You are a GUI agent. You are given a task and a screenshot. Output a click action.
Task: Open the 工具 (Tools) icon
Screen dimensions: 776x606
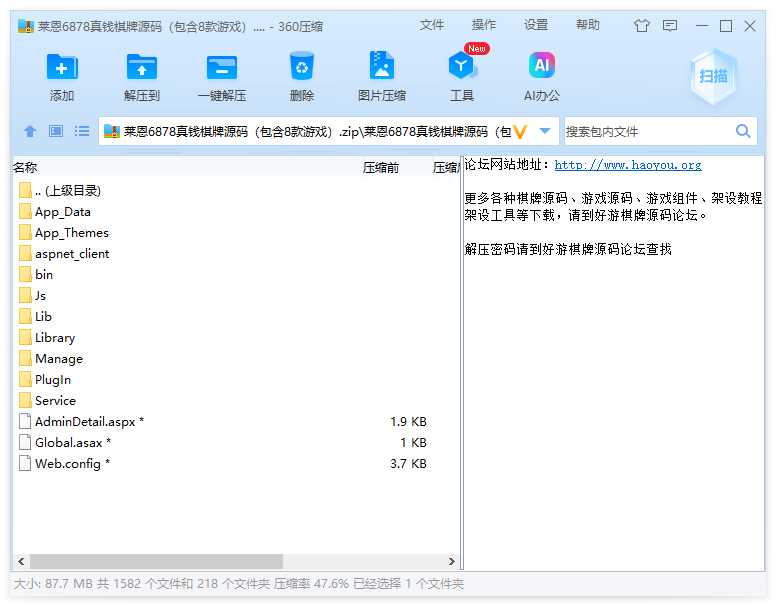(x=462, y=65)
